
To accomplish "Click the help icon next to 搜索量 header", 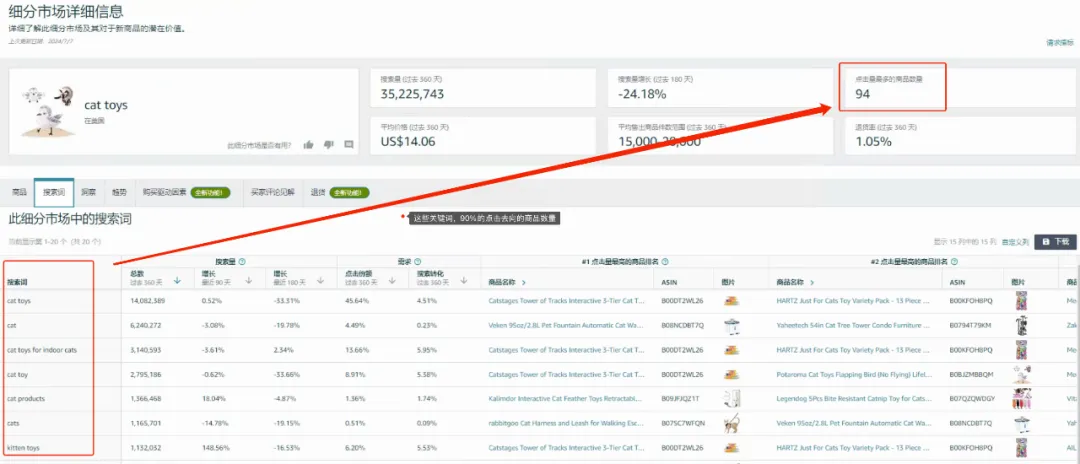I will coord(242,262).
